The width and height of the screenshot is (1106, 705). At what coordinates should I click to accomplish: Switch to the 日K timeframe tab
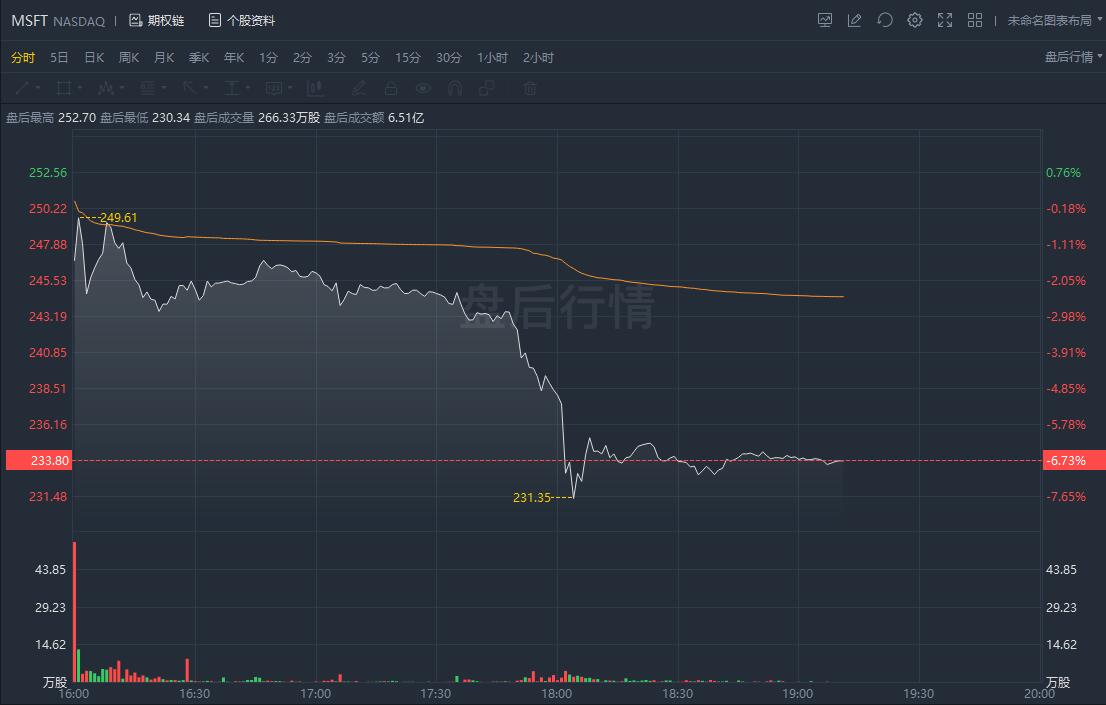(x=94, y=57)
